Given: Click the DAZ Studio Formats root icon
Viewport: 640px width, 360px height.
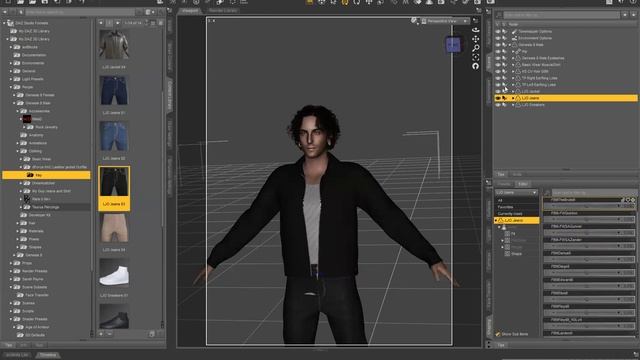Looking at the screenshot, I should tap(10, 23).
